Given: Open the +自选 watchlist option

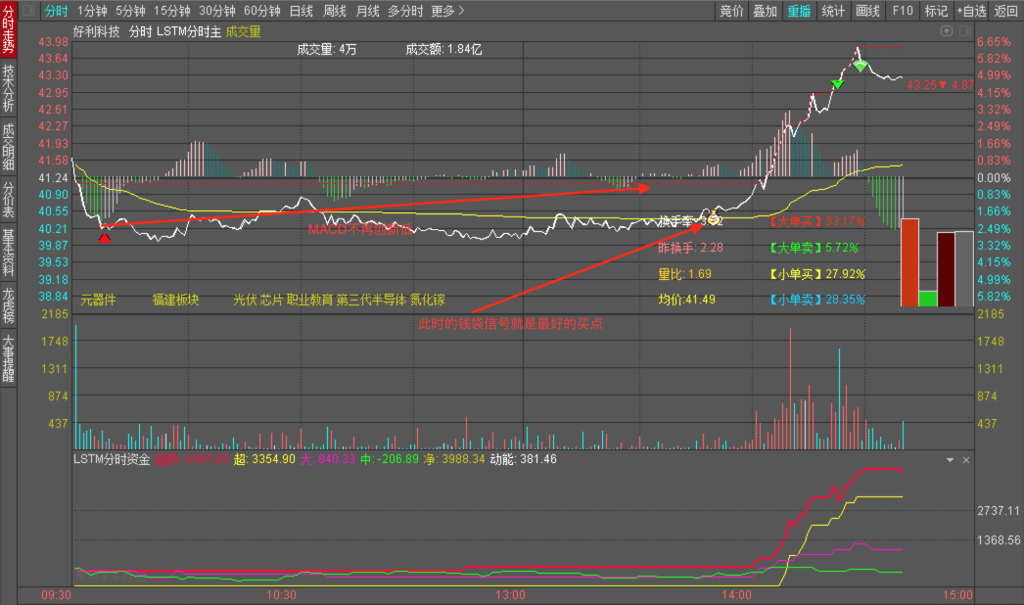Looking at the screenshot, I should click(970, 11).
